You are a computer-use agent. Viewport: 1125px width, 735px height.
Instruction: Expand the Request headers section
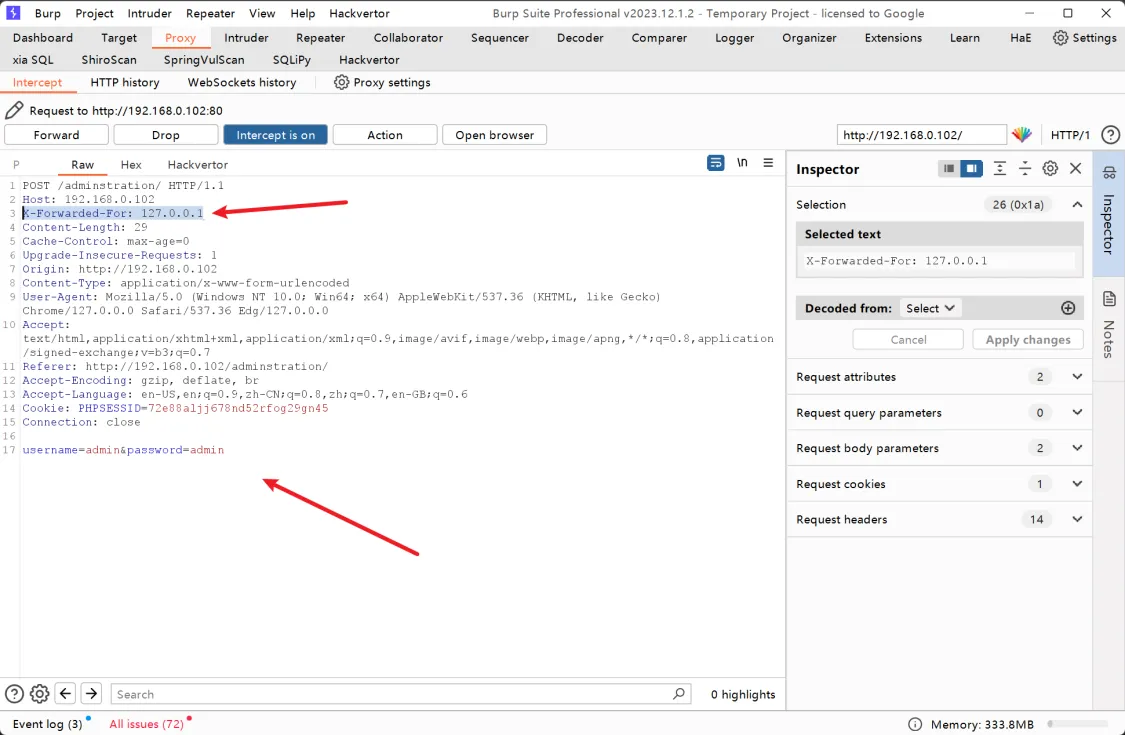[1077, 519]
